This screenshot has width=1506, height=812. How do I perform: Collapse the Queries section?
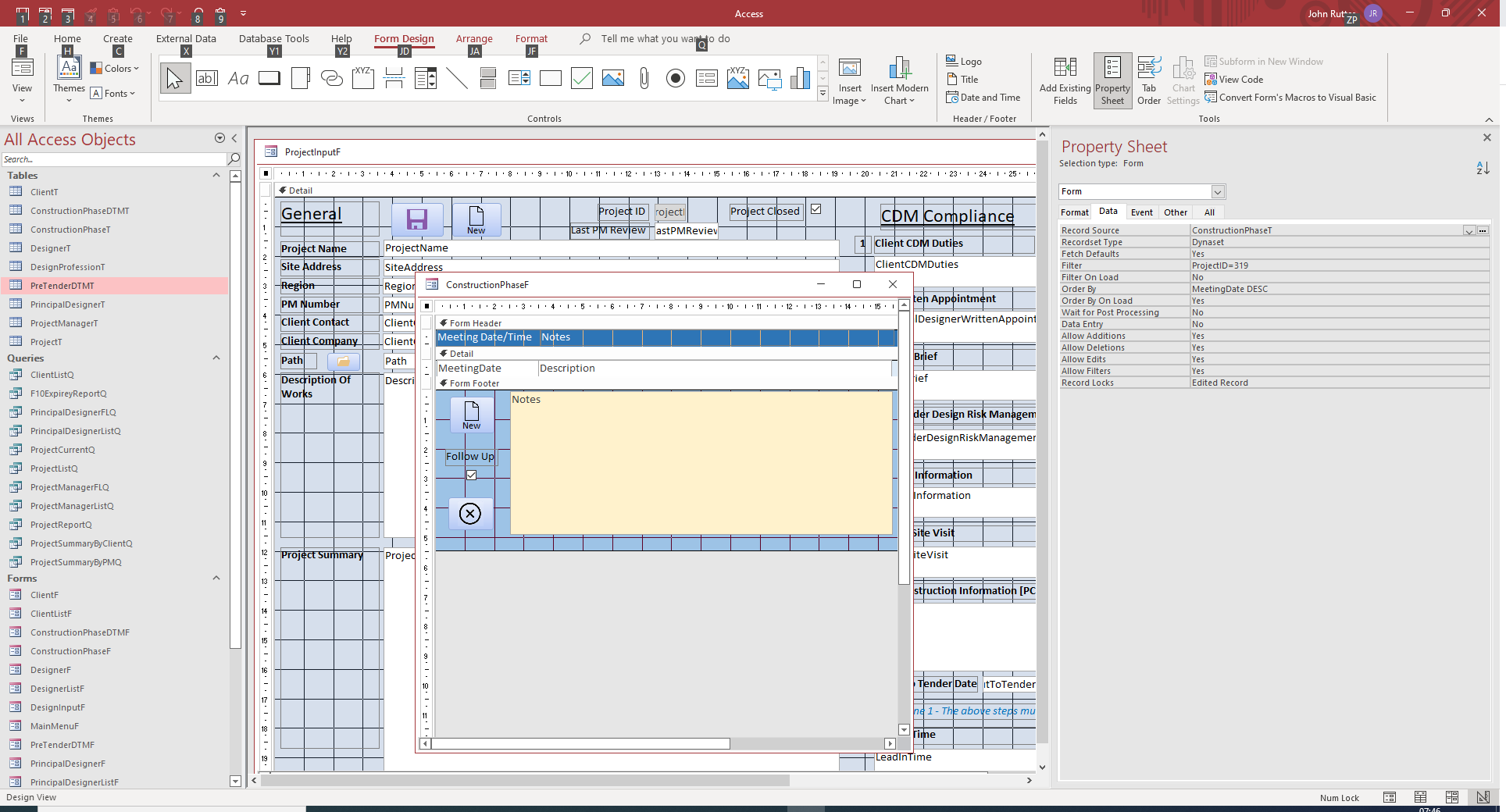point(216,358)
